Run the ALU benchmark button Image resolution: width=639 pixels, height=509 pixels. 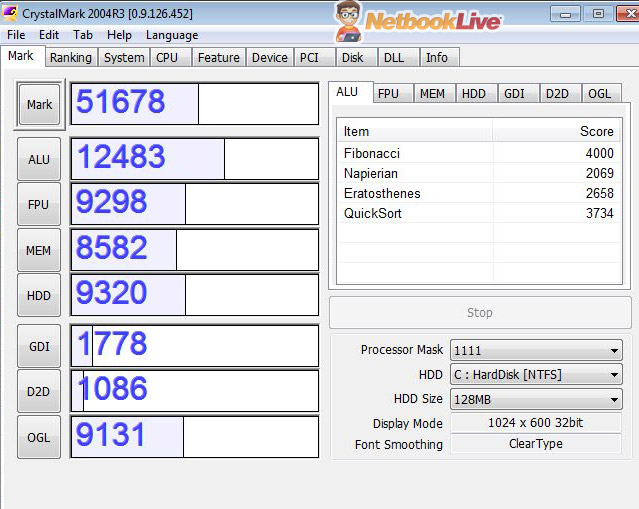point(39,159)
